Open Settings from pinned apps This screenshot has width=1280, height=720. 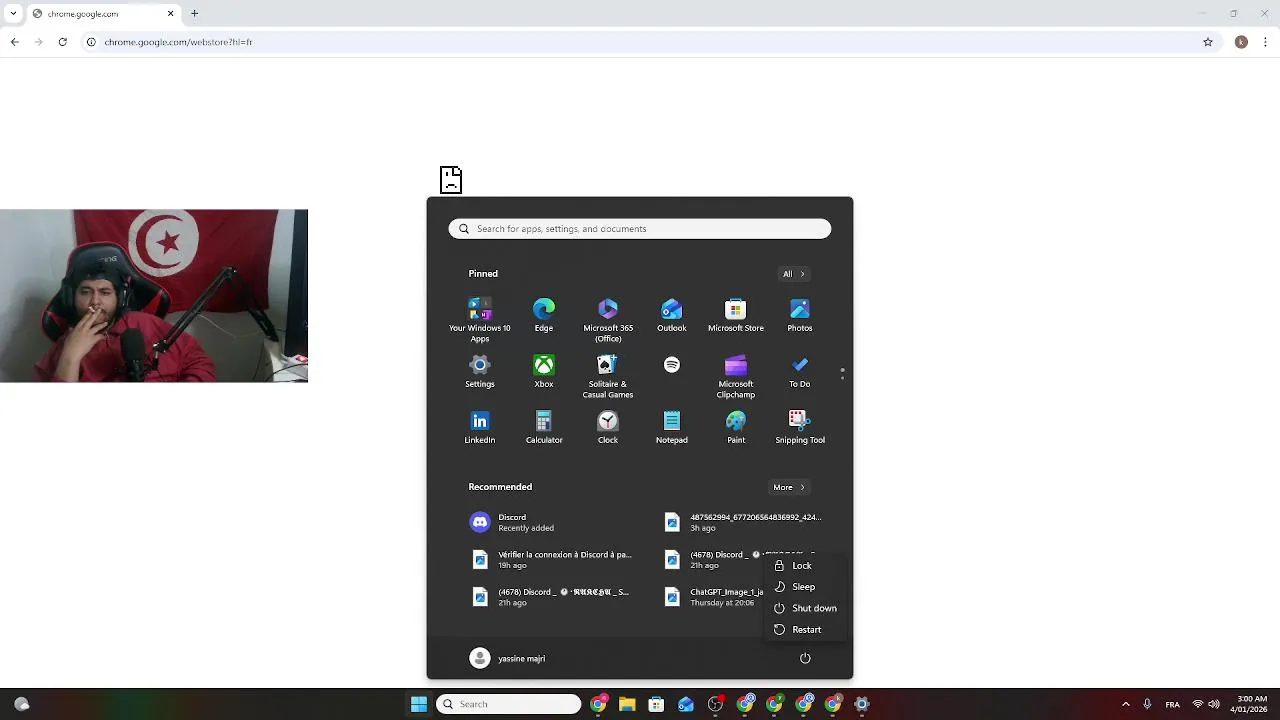tap(480, 371)
